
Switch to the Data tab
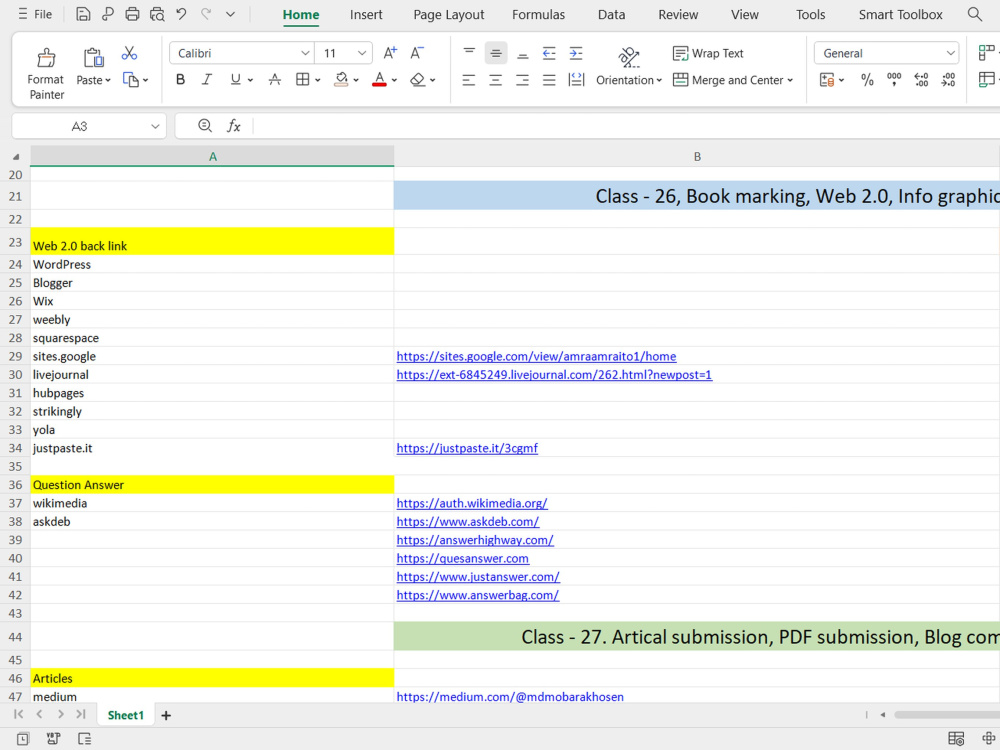pyautogui.click(x=611, y=15)
